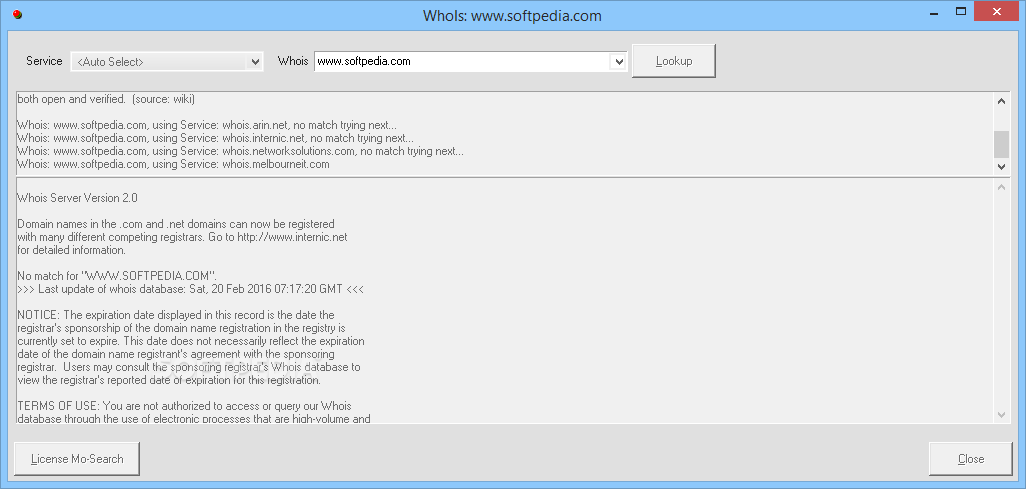Close window with red X title button
1026x489 pixels.
coord(997,11)
